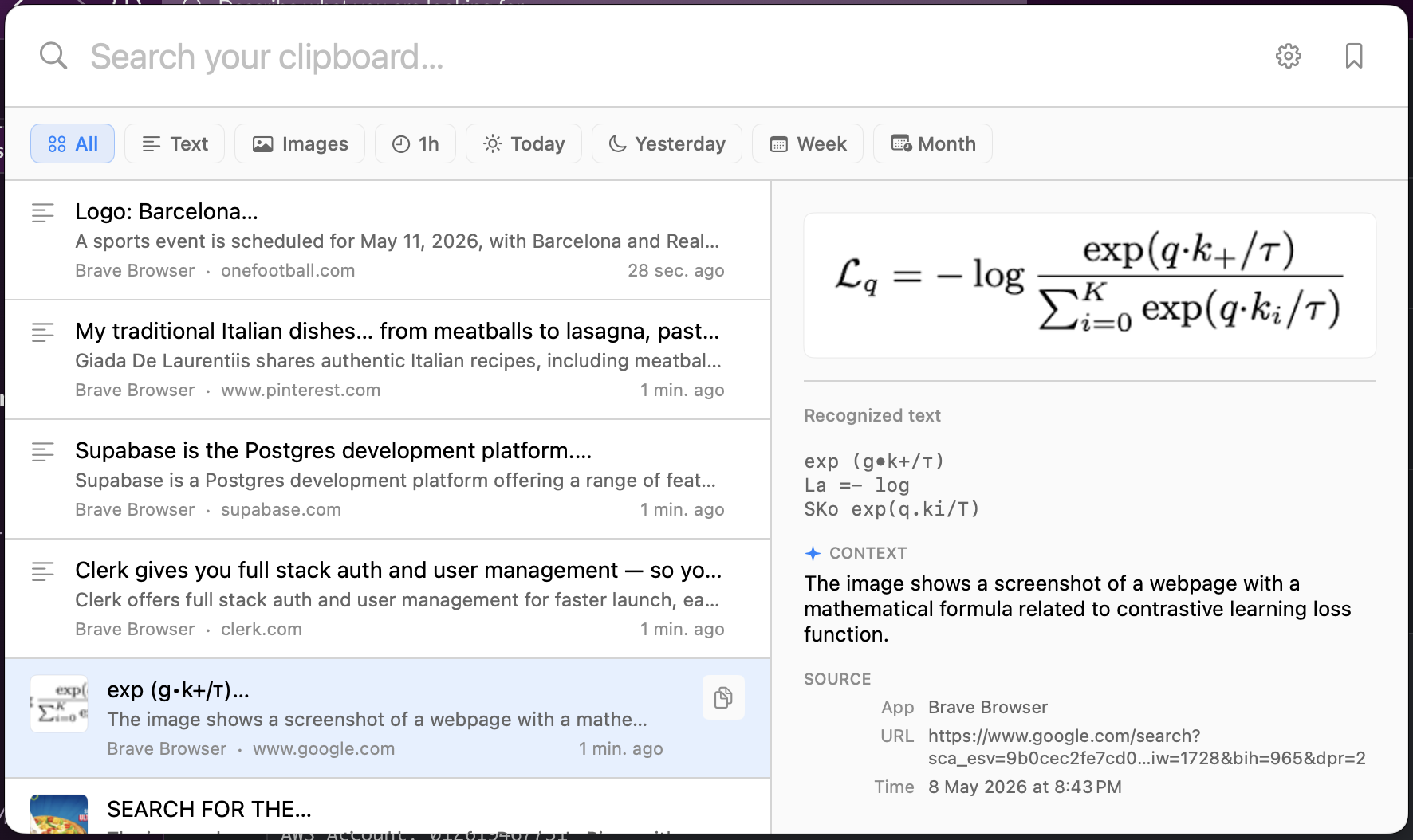The width and height of the screenshot is (1413, 840).
Task: Click the recognized text 'SKo exp(q.ki/T)'
Action: [891, 508]
